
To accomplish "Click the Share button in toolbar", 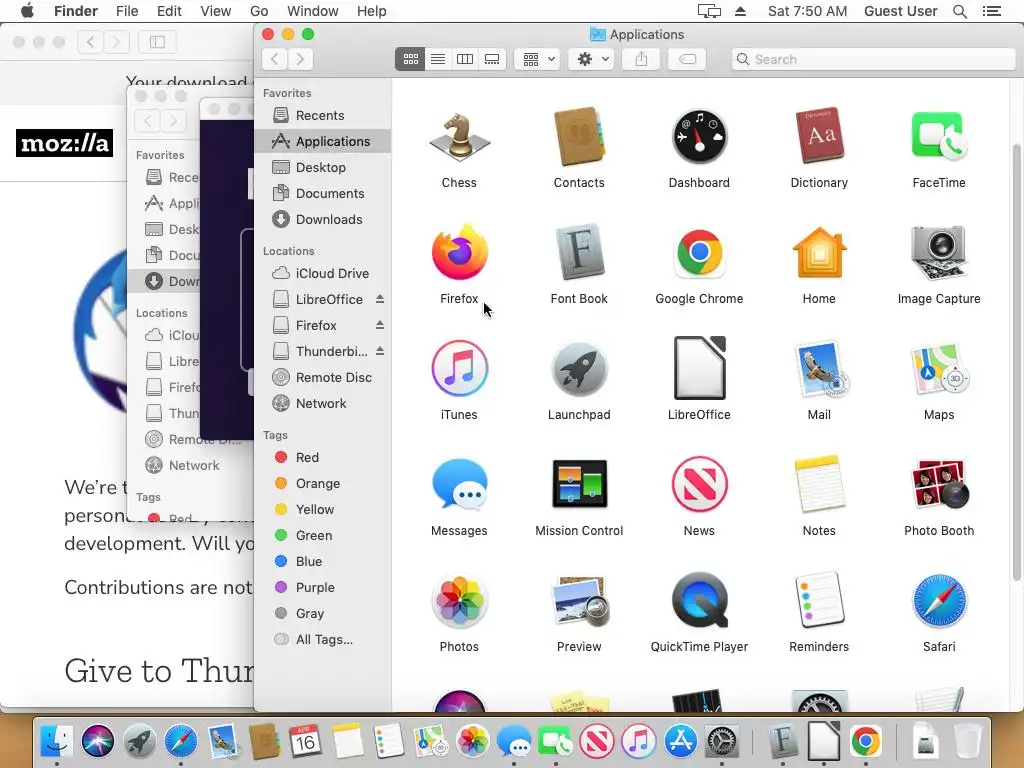I will point(641,59).
